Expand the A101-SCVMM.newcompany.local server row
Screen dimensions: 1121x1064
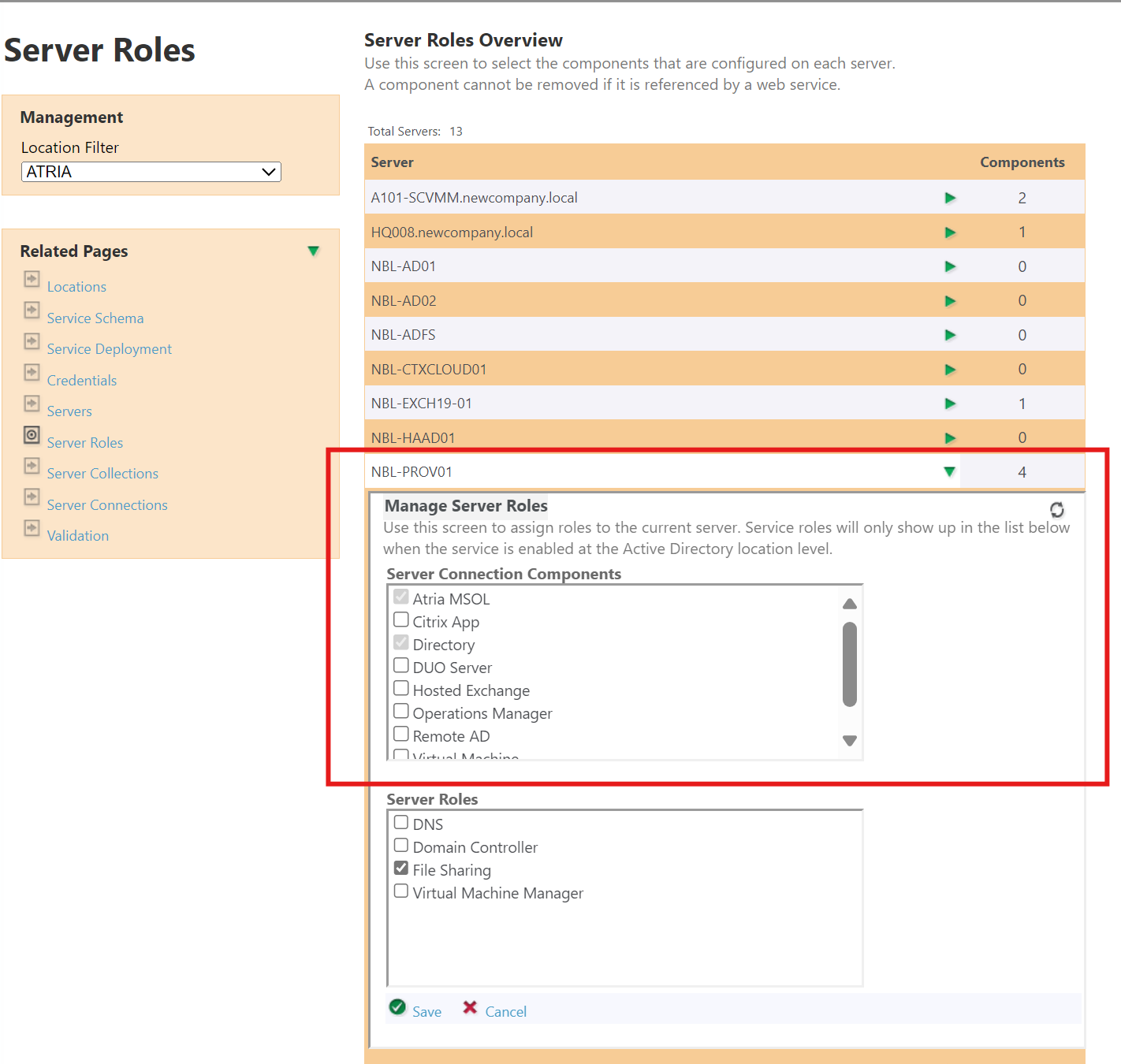pyautogui.click(x=950, y=198)
